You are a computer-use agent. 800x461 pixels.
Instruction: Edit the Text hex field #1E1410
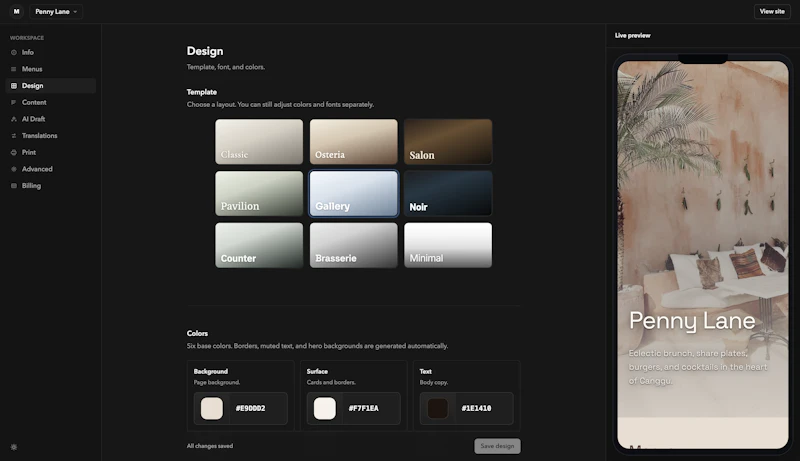(477, 408)
